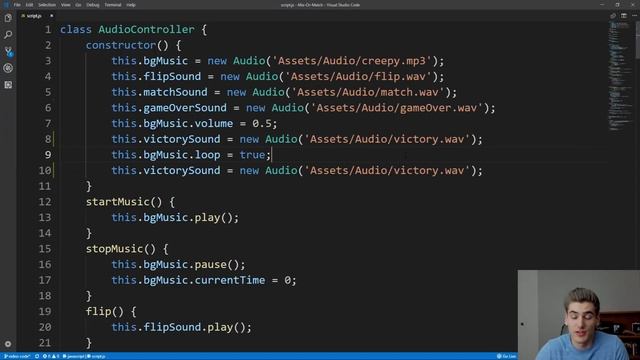Screen dimensions: 640x360
Task: Click 'gameOverSound' on line 6
Action: [x=185, y=108]
